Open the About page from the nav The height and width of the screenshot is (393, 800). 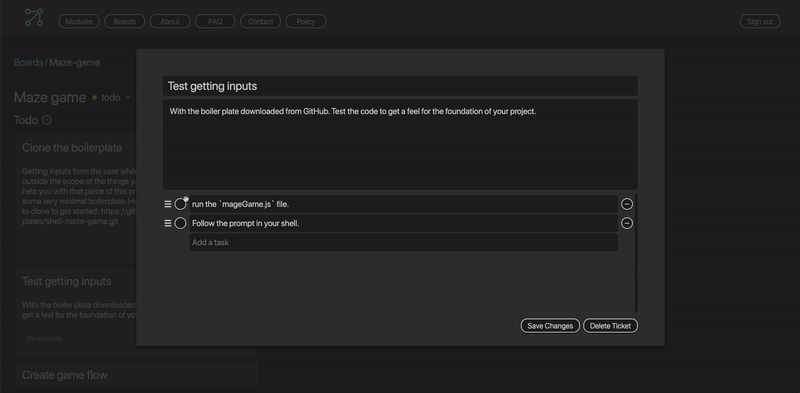point(170,21)
